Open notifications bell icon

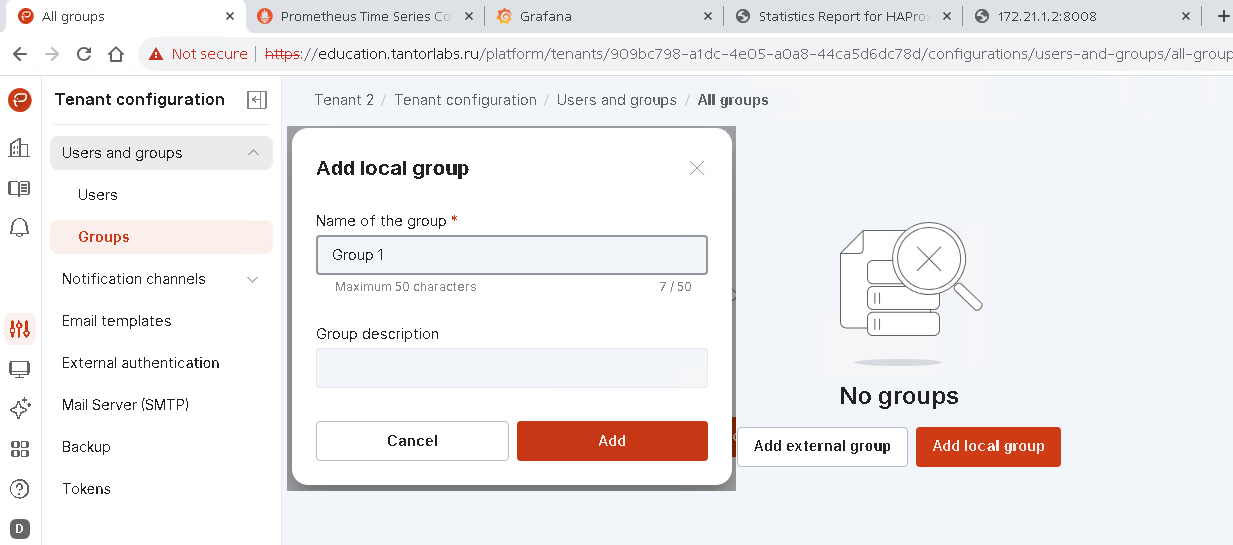click(x=19, y=228)
